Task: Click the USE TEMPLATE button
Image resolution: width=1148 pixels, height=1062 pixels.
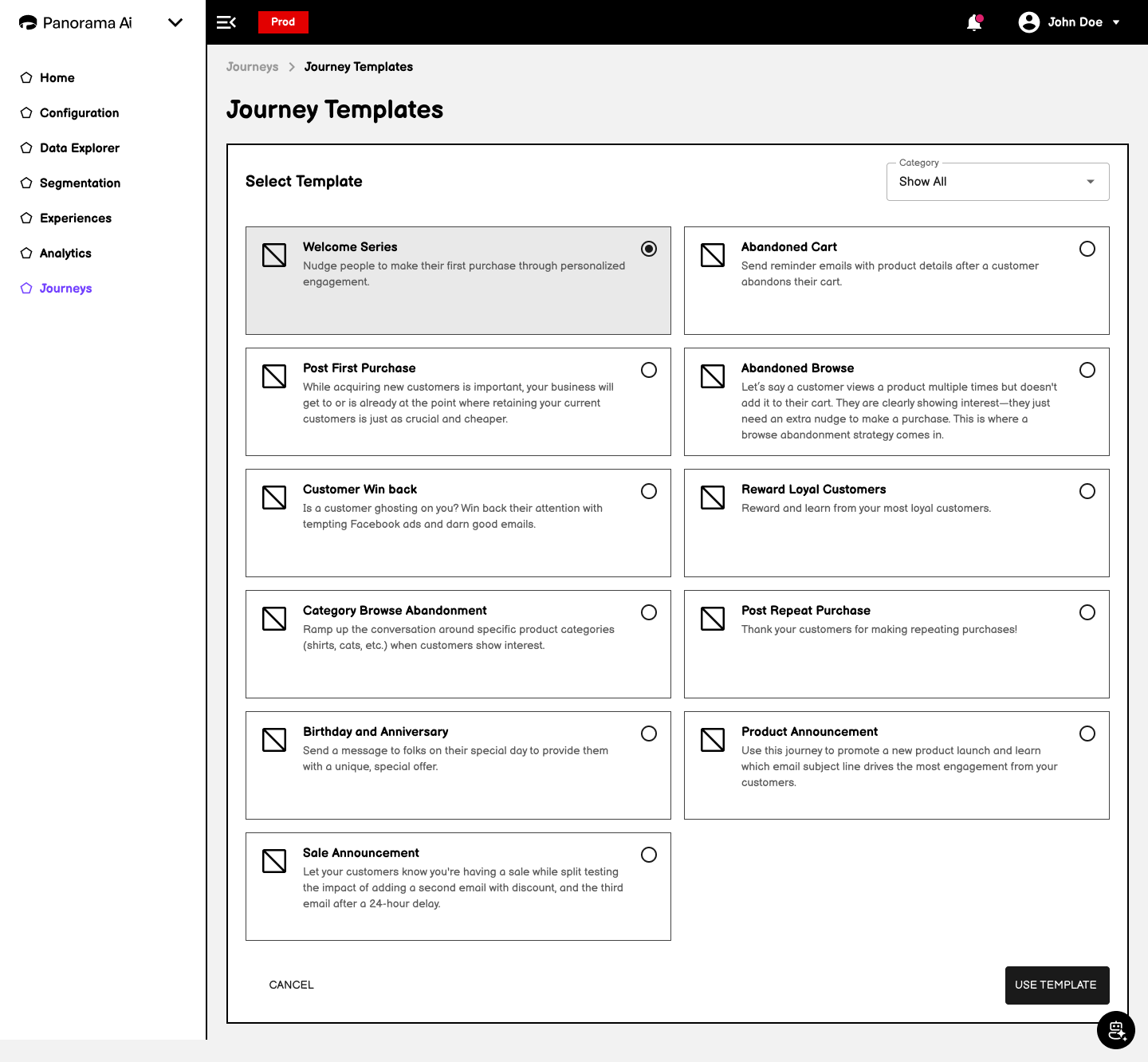Action: (x=1057, y=985)
